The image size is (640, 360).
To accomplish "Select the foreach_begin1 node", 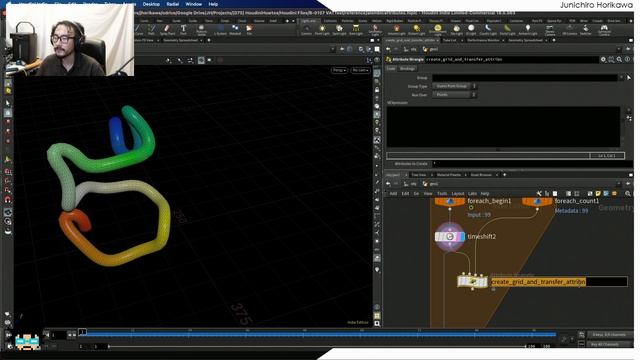I will coord(450,202).
